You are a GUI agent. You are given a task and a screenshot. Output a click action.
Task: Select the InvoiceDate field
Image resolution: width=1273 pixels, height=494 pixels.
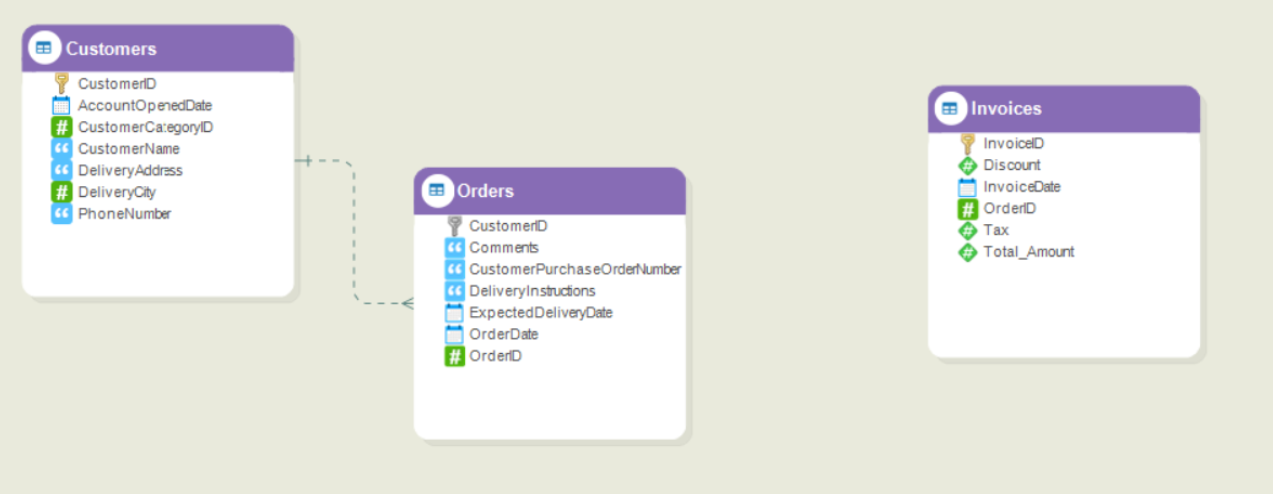tap(1022, 187)
